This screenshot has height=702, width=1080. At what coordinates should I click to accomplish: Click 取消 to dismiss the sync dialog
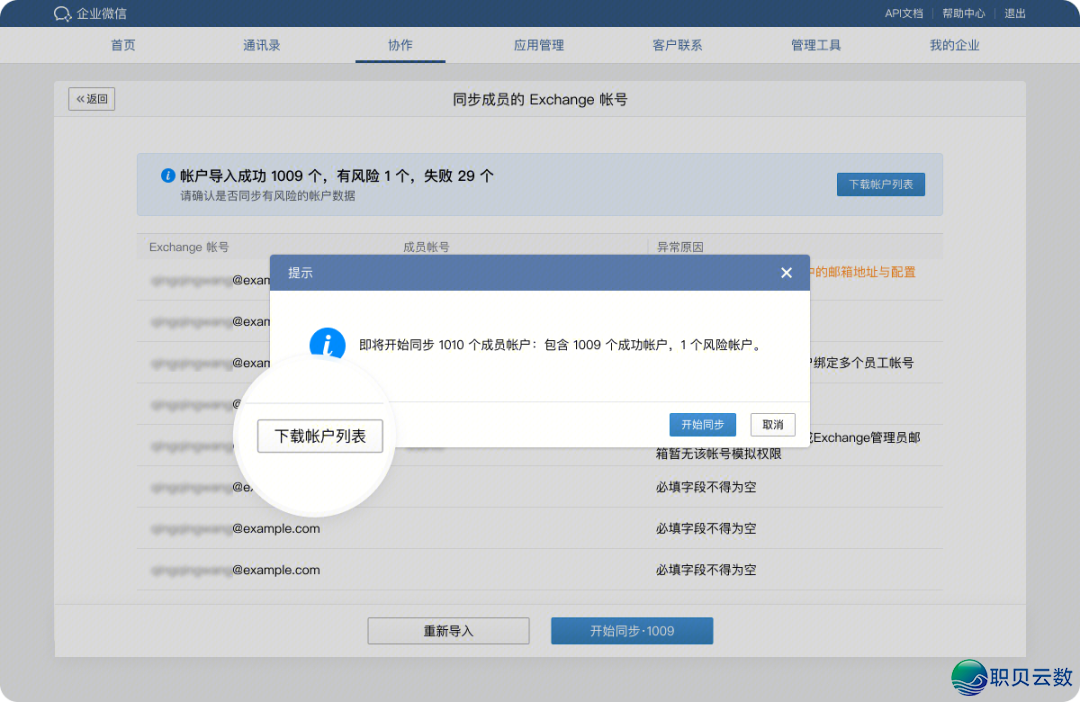pos(772,424)
